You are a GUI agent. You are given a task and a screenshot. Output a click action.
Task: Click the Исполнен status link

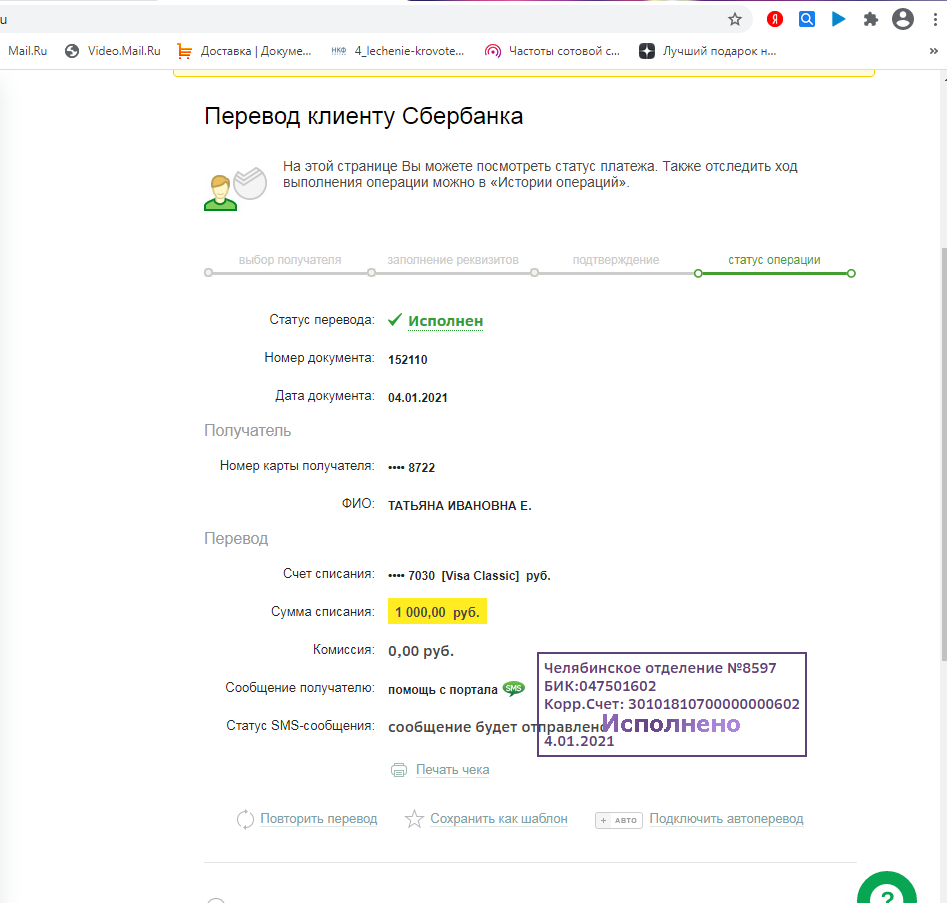[x=446, y=321]
